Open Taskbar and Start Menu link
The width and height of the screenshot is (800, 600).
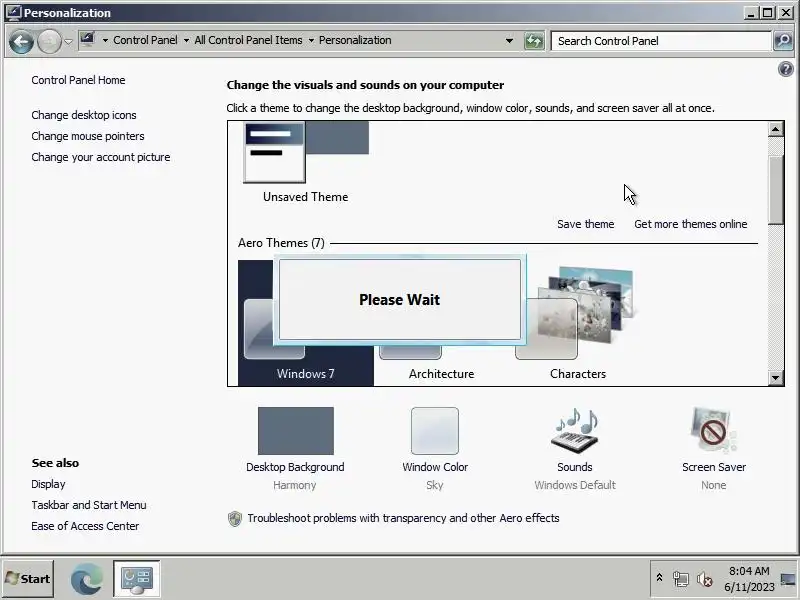(x=89, y=505)
